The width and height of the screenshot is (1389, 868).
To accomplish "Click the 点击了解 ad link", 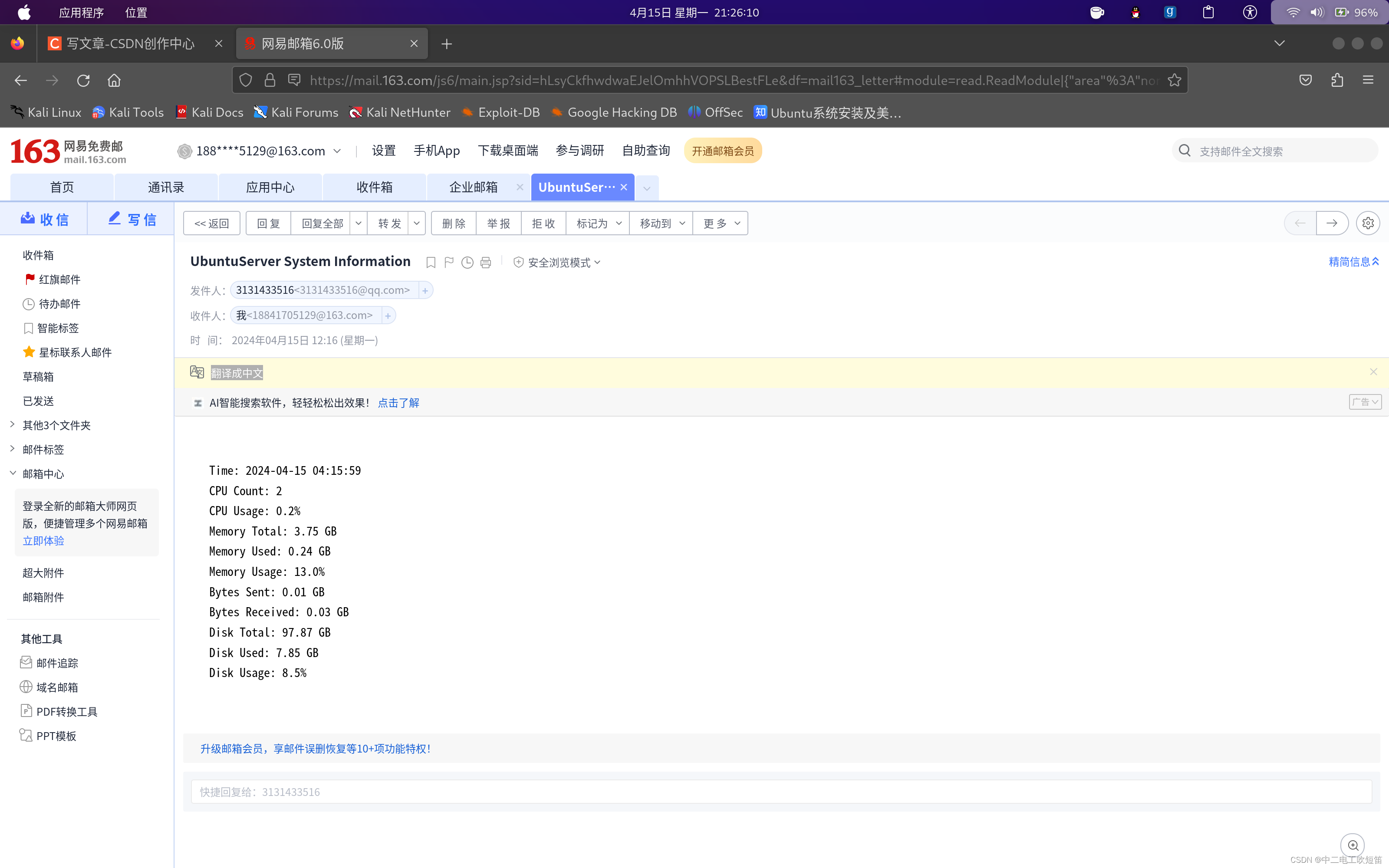I will pyautogui.click(x=398, y=403).
